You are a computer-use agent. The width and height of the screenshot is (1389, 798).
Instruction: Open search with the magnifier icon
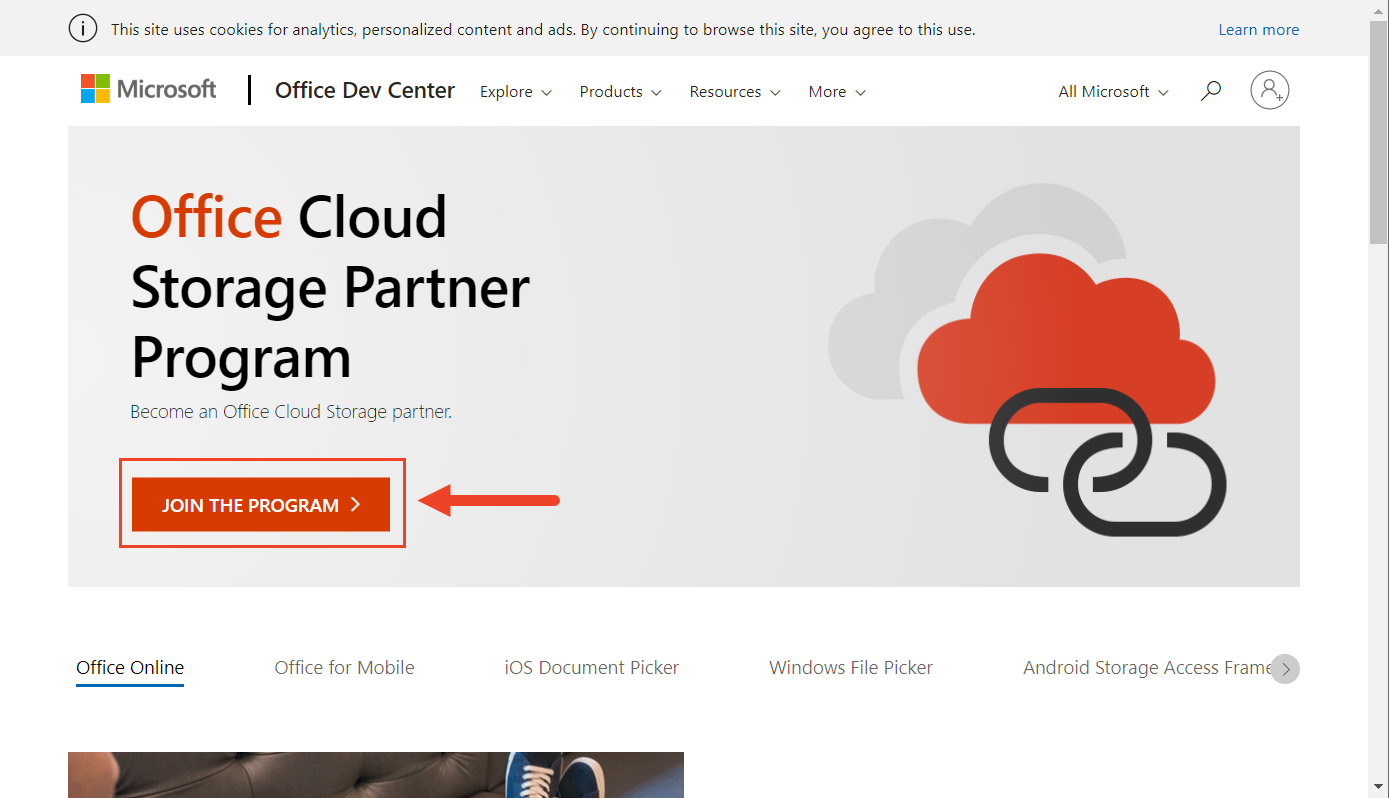coord(1211,90)
